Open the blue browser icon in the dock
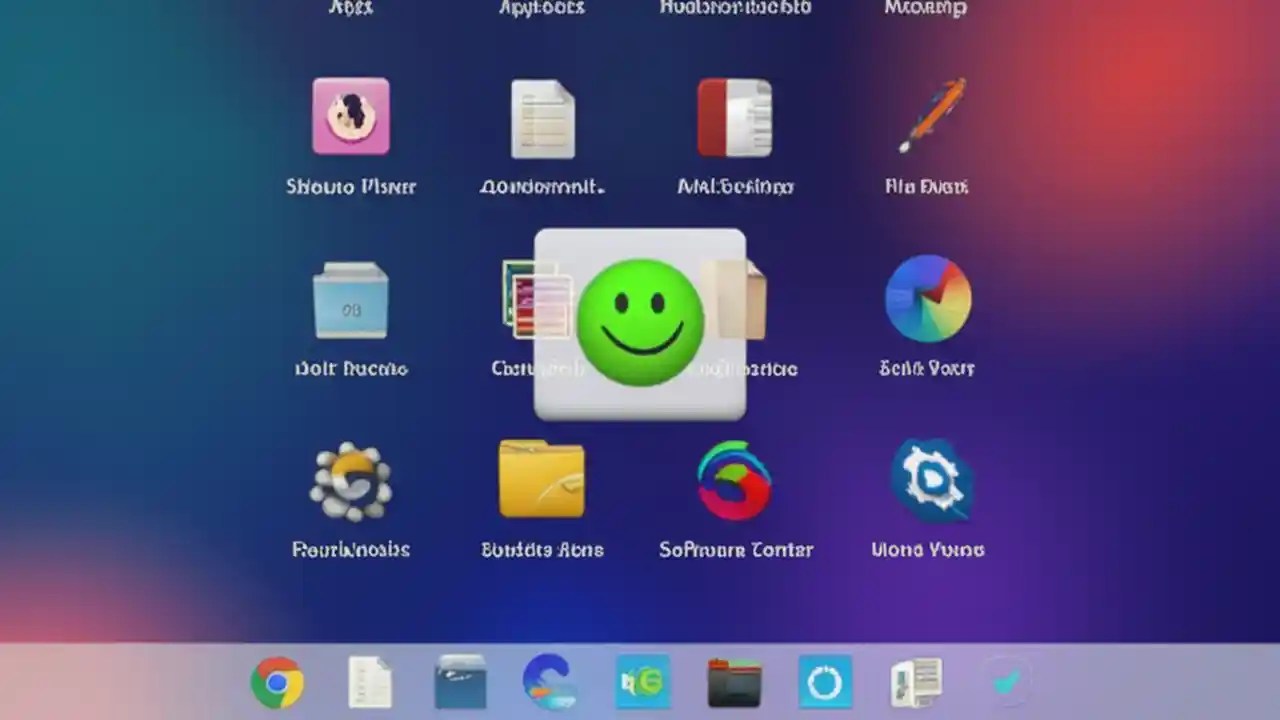1280x720 pixels. click(551, 681)
